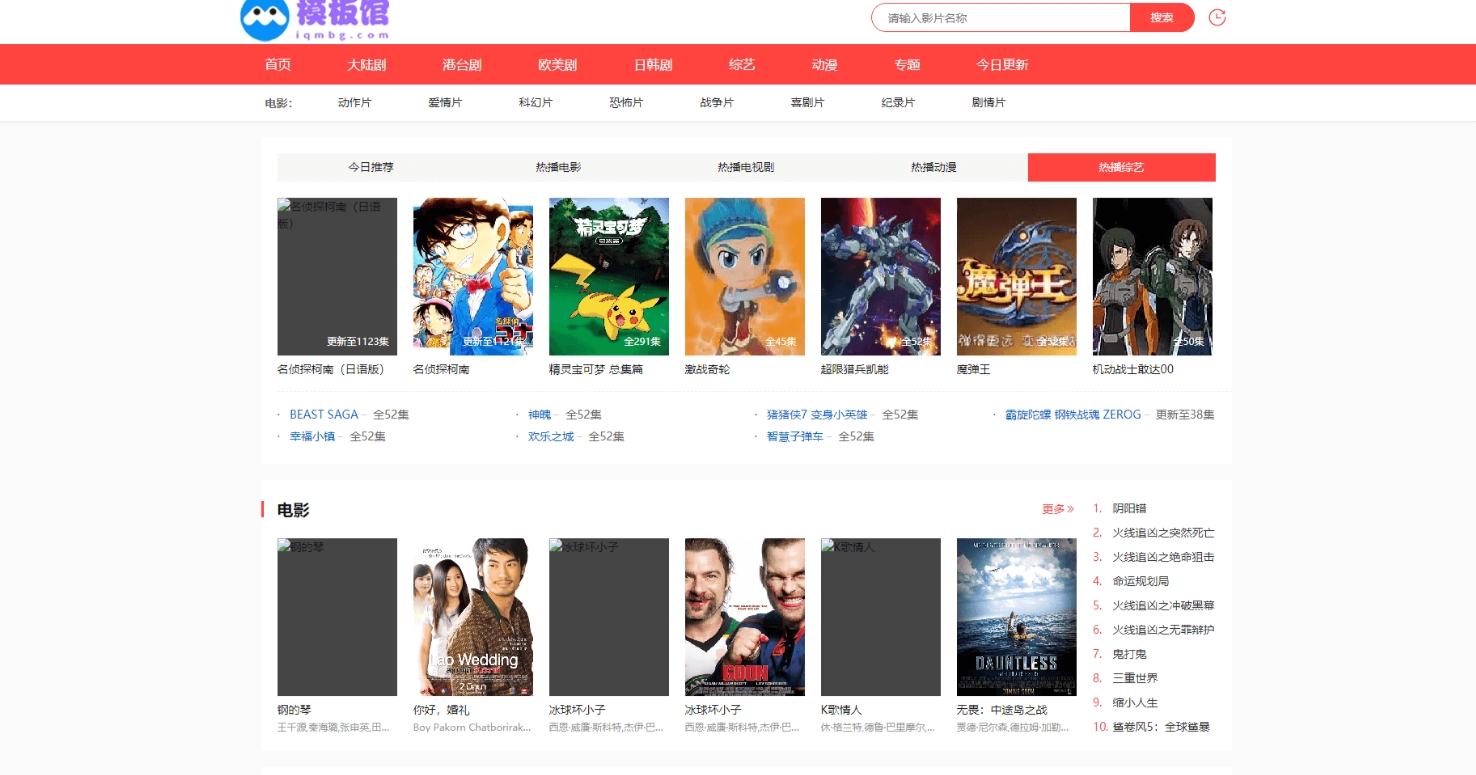
Task: Select the 喜剧片 movie category
Action: pos(807,103)
